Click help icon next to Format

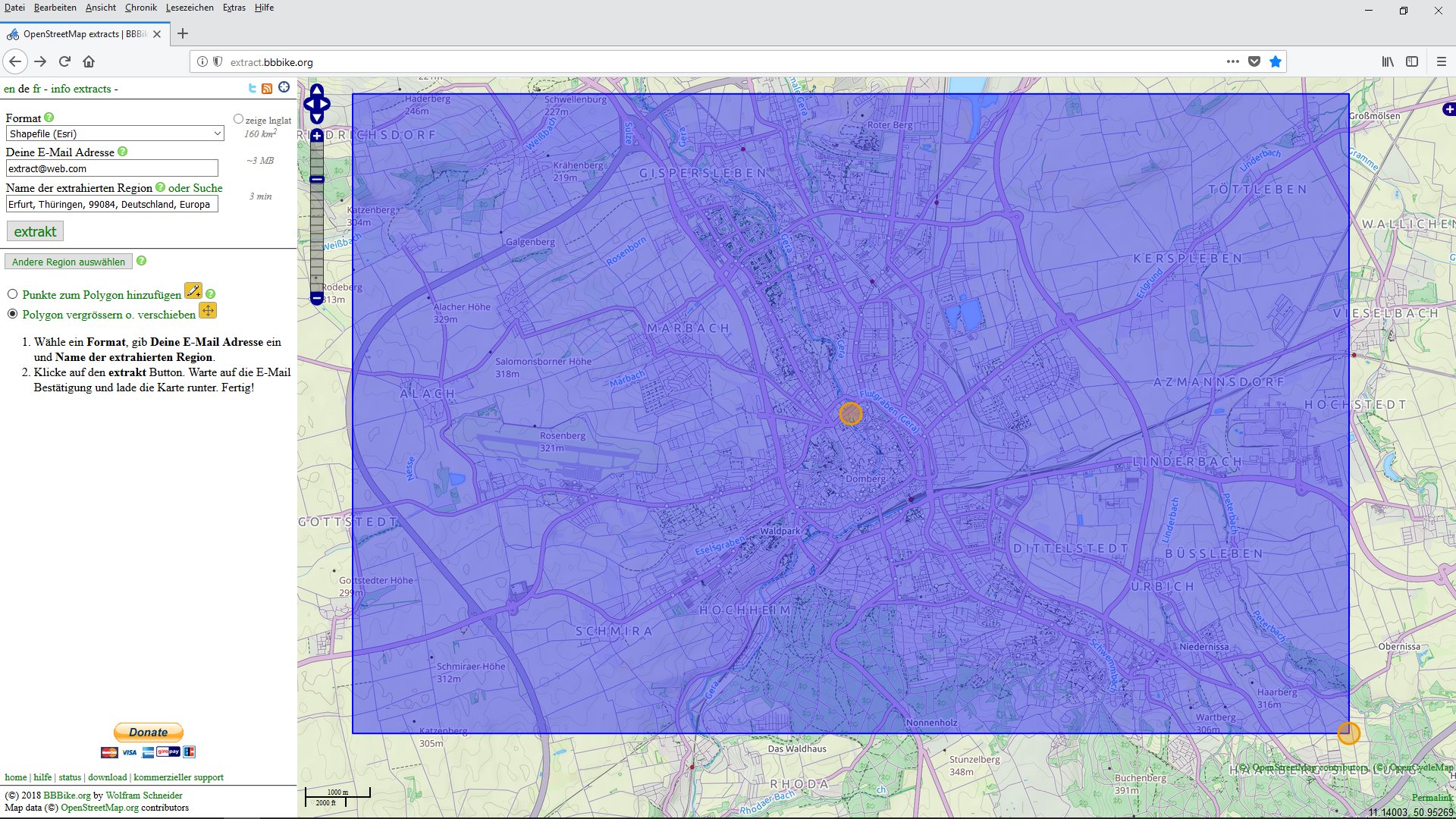tap(49, 118)
